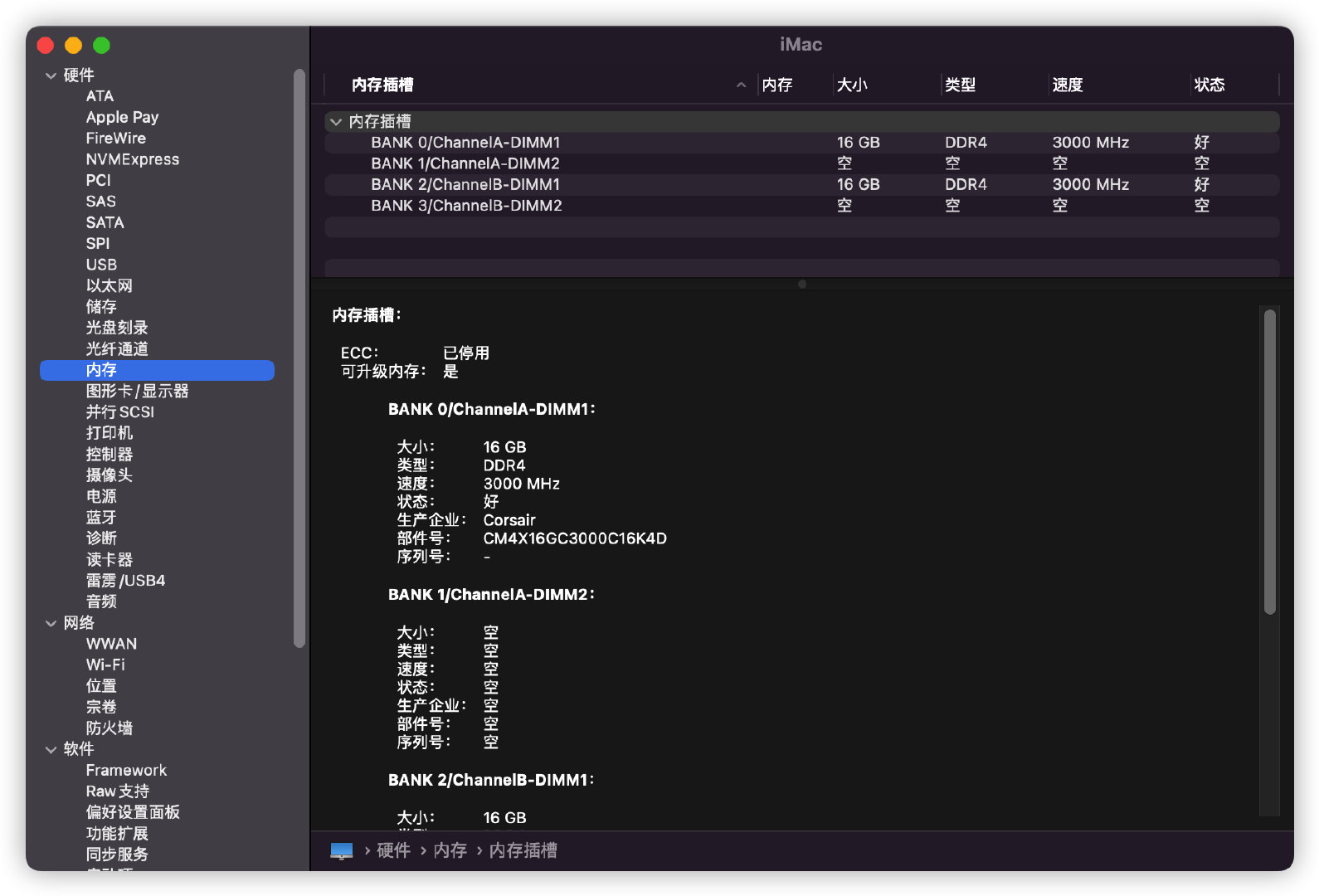This screenshot has height=896, width=1319.
Task: Select 诊断 in the sidebar
Action: pos(101,538)
